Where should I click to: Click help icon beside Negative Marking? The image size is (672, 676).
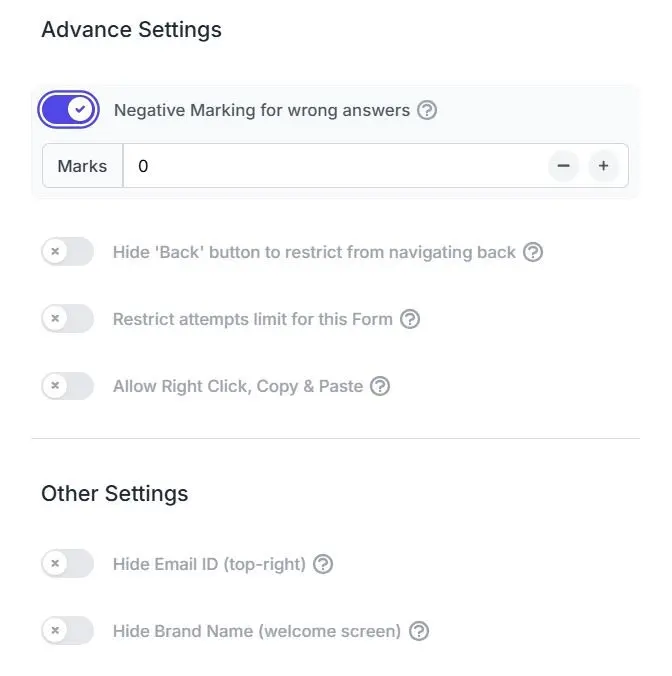point(427,110)
